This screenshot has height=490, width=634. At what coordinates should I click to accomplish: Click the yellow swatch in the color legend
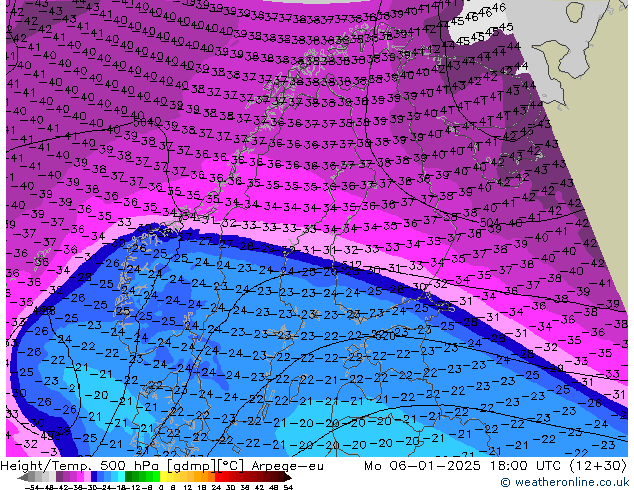pyautogui.click(x=163, y=476)
